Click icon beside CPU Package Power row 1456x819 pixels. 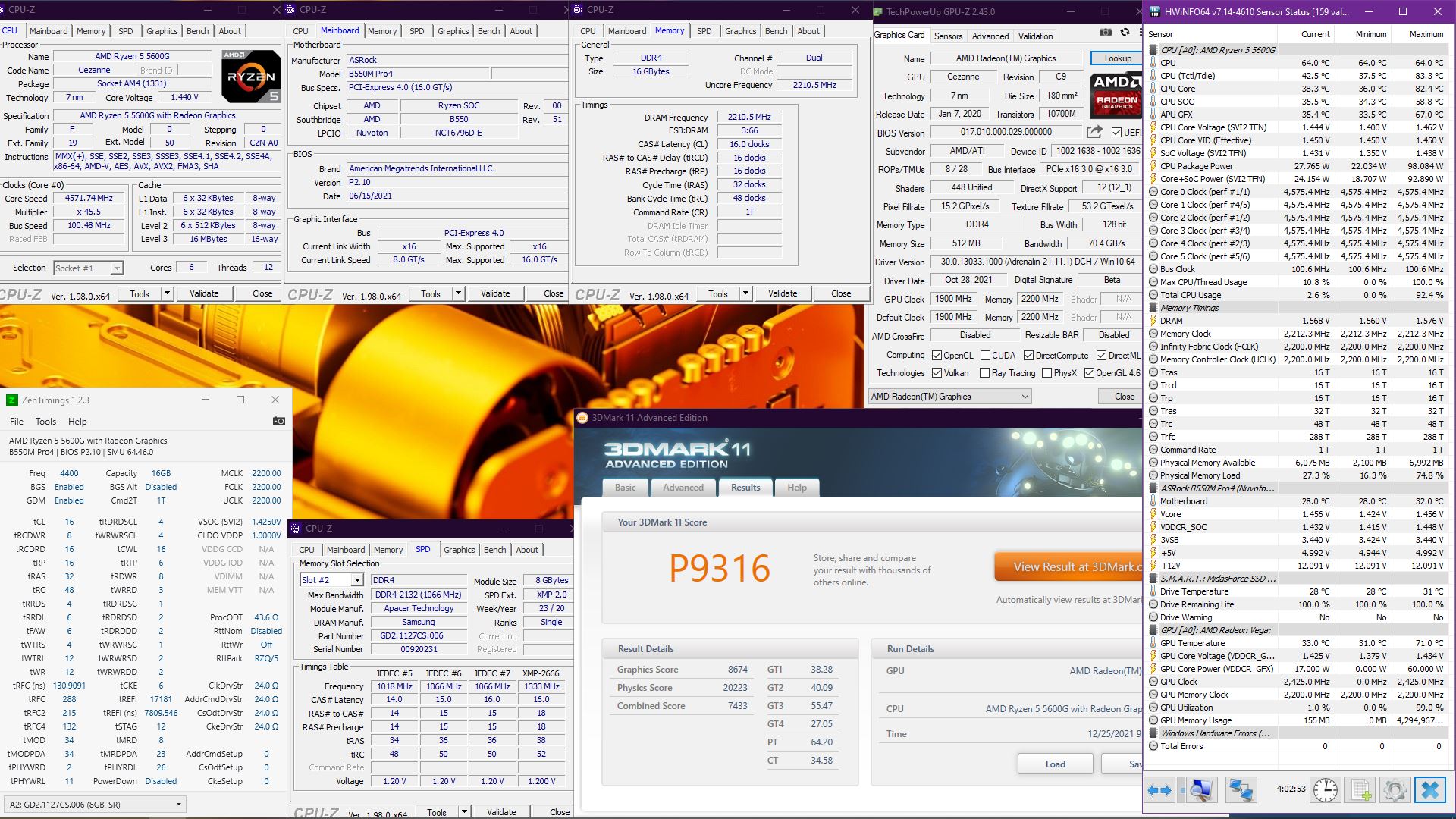(x=1153, y=166)
